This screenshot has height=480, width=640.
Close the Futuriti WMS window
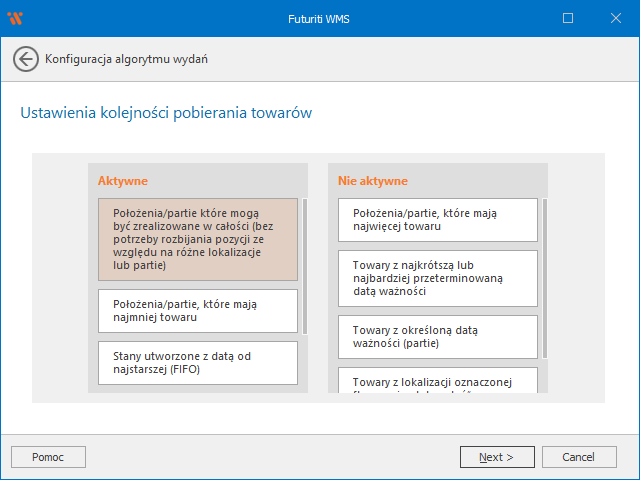point(614,17)
